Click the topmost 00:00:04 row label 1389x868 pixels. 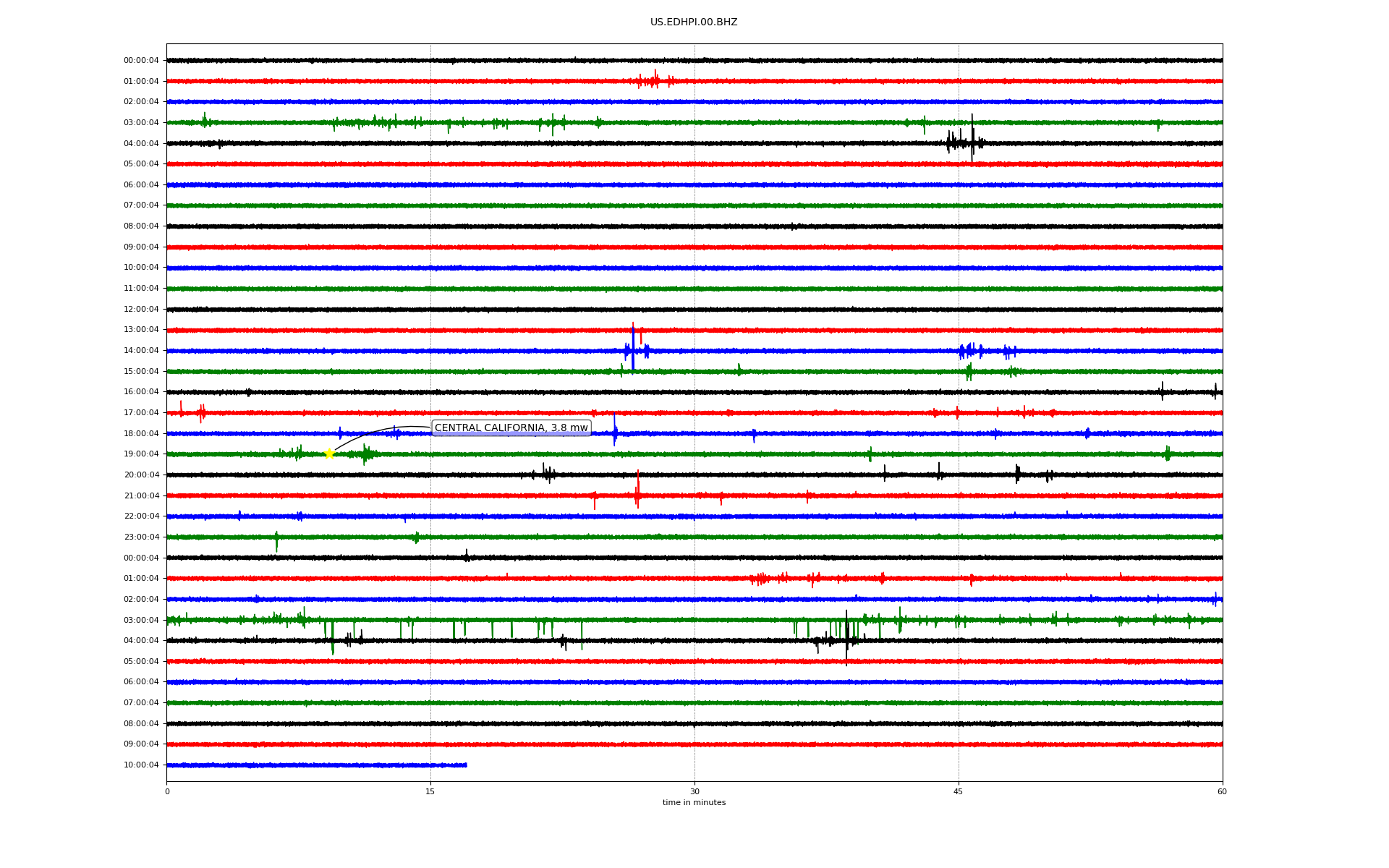pyautogui.click(x=141, y=61)
